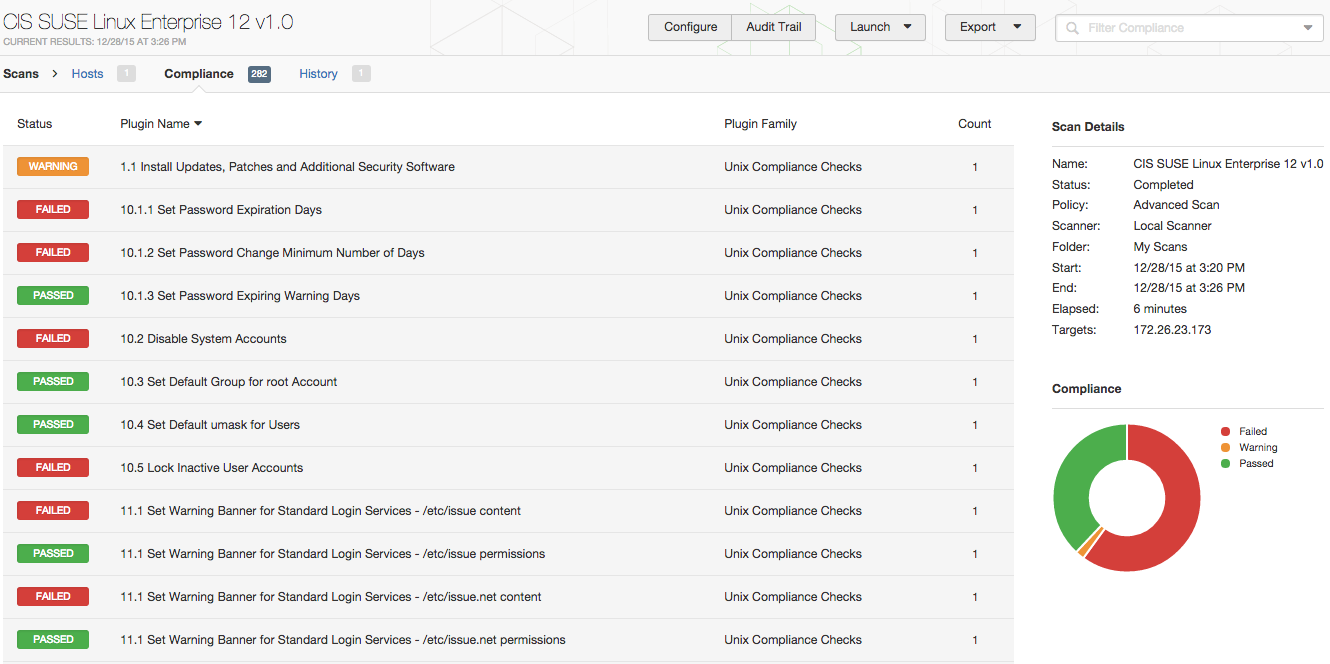The height and width of the screenshot is (664, 1330).
Task: Click WARNING badge for 1.1 Install Updates
Action: [x=53, y=167]
